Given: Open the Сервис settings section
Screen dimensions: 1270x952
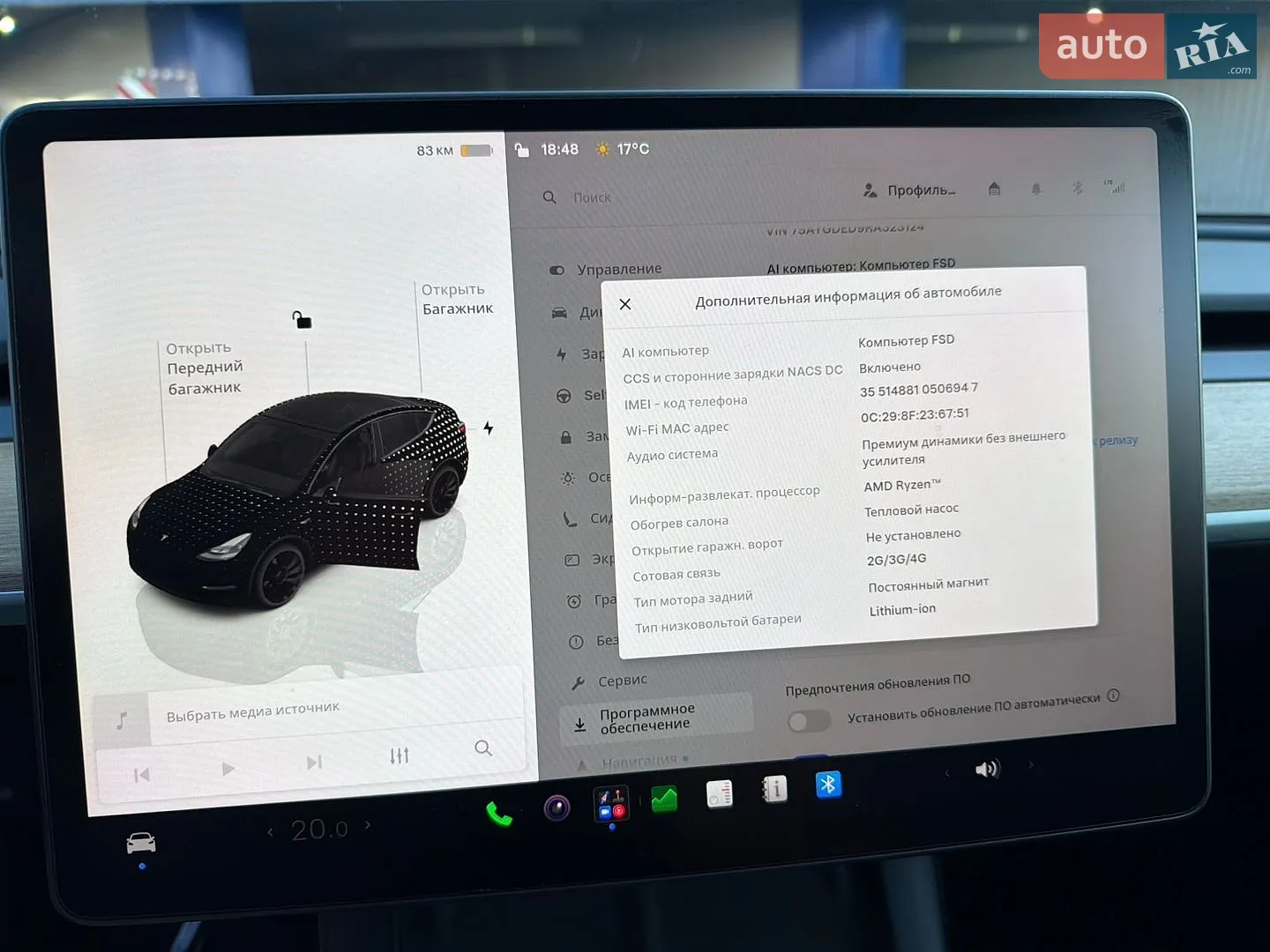Looking at the screenshot, I should pos(610,681).
